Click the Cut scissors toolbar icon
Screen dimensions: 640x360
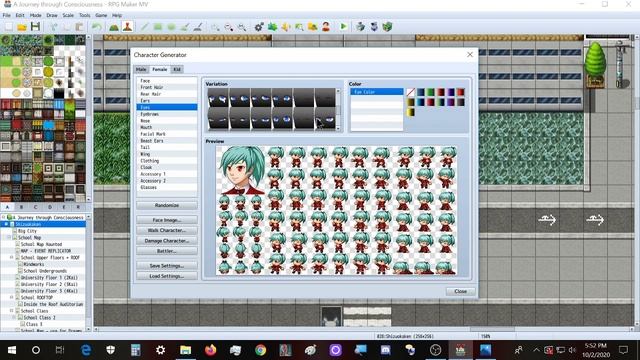pyautogui.click(x=53, y=27)
